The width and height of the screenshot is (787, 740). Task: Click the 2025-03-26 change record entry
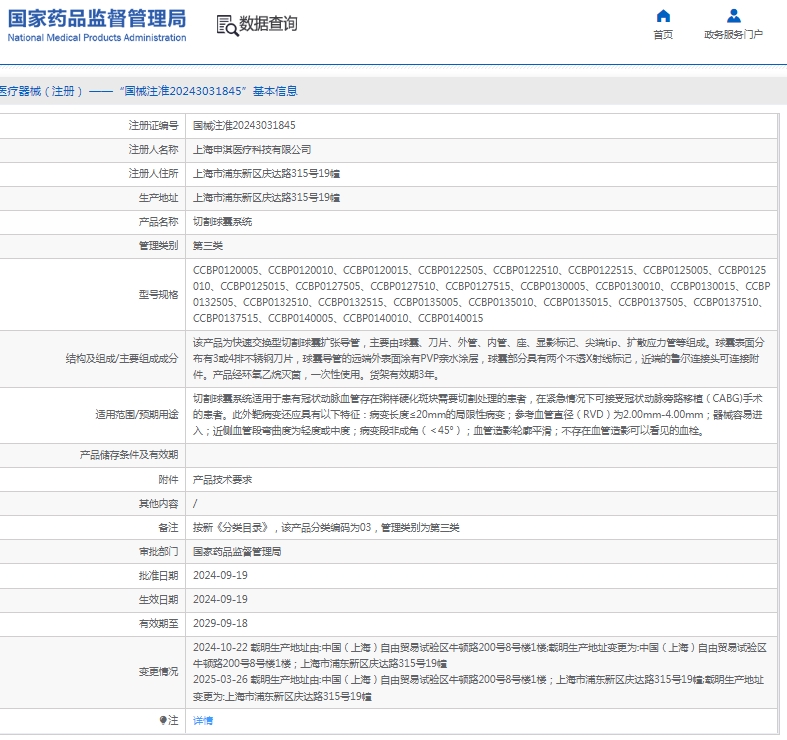[x=478, y=688]
